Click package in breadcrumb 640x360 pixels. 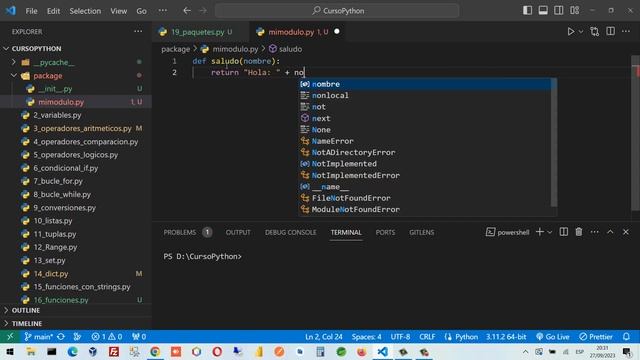pos(176,49)
